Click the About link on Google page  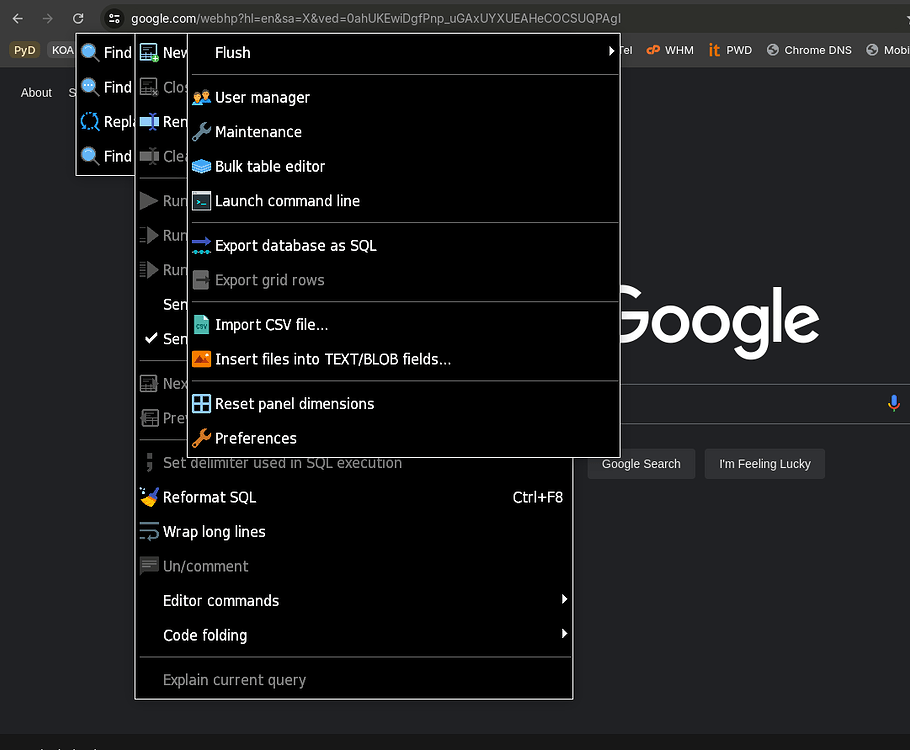pyautogui.click(x=36, y=93)
